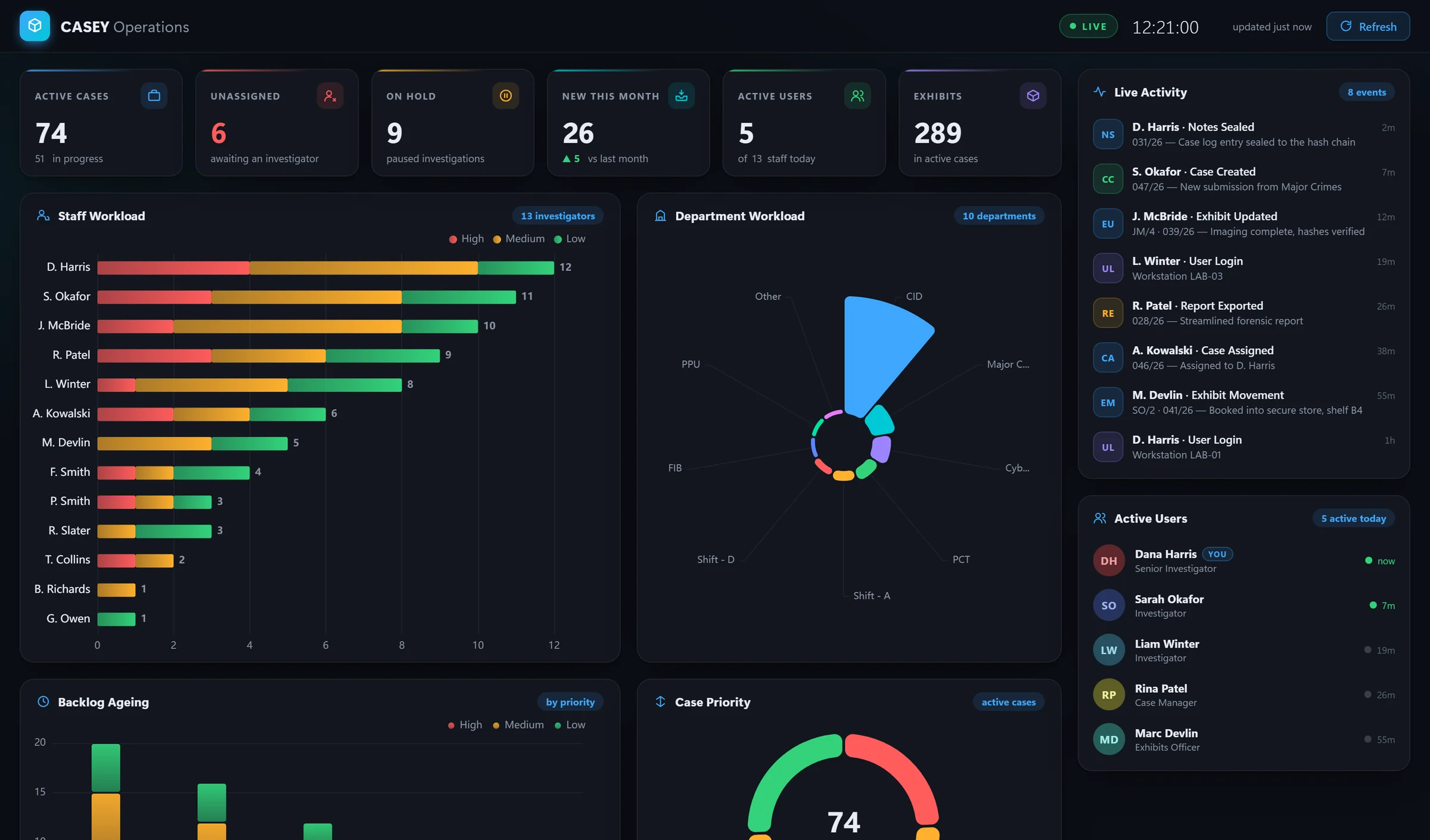Screen dimensions: 1430x840
Task: Click the R. Patel Report Exported event
Action: (x=1244, y=313)
